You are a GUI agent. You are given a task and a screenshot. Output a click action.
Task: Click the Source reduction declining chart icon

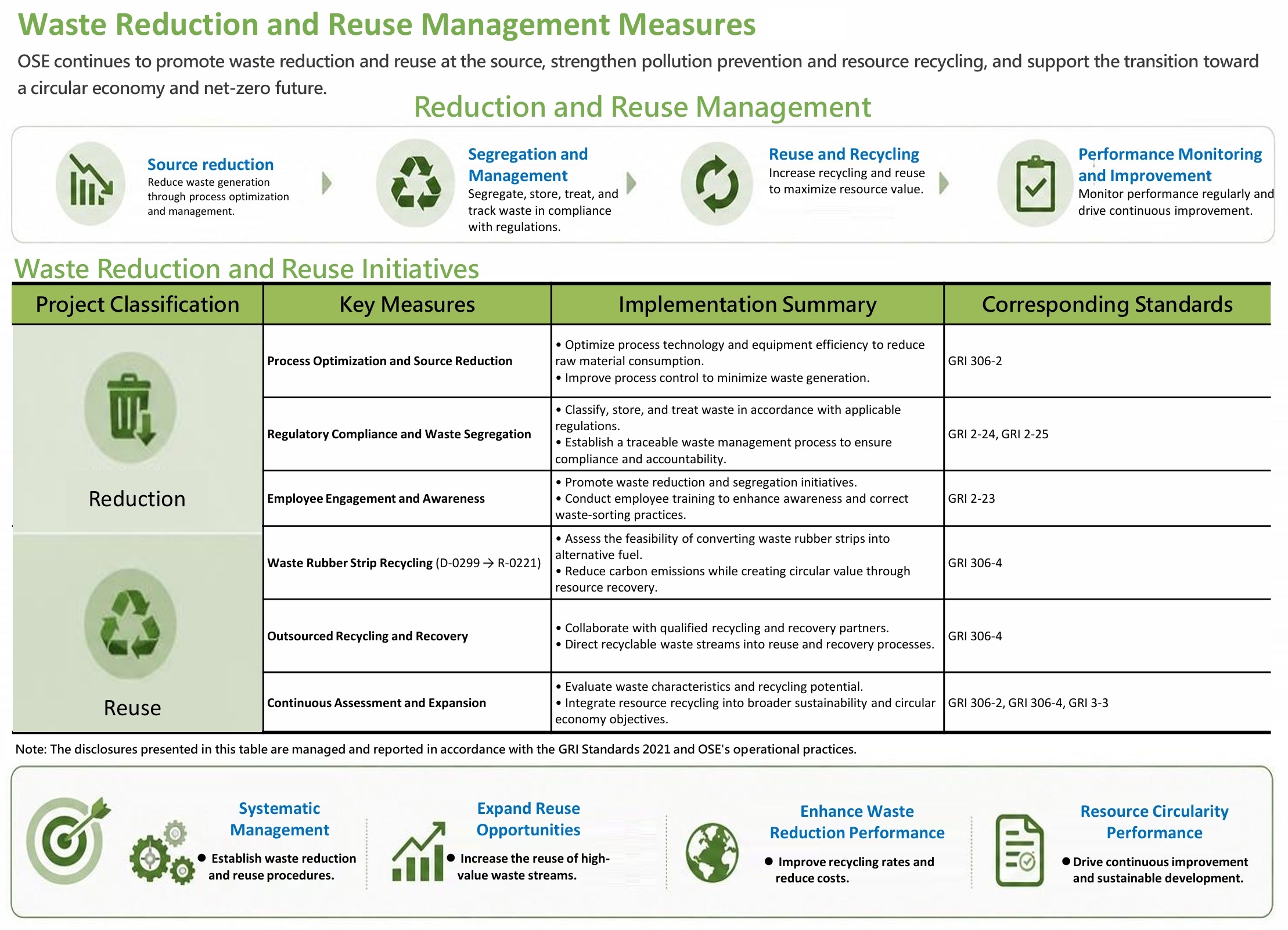point(91,183)
